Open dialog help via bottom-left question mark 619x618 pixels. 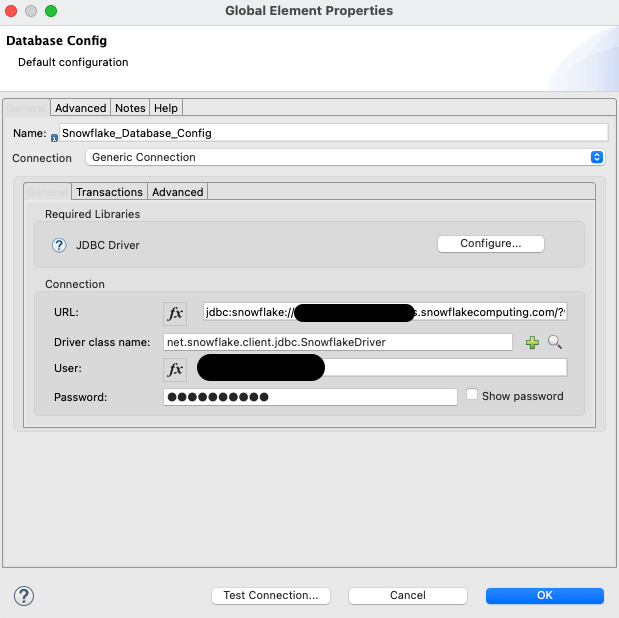tap(24, 595)
